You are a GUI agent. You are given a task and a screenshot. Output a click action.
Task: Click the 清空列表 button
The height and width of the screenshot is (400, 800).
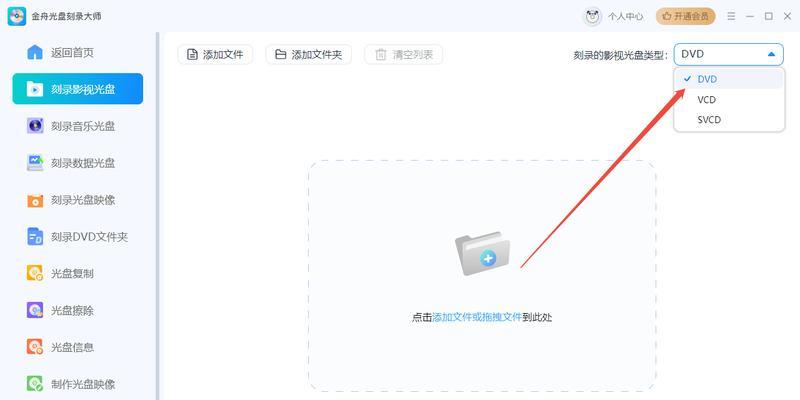point(404,55)
